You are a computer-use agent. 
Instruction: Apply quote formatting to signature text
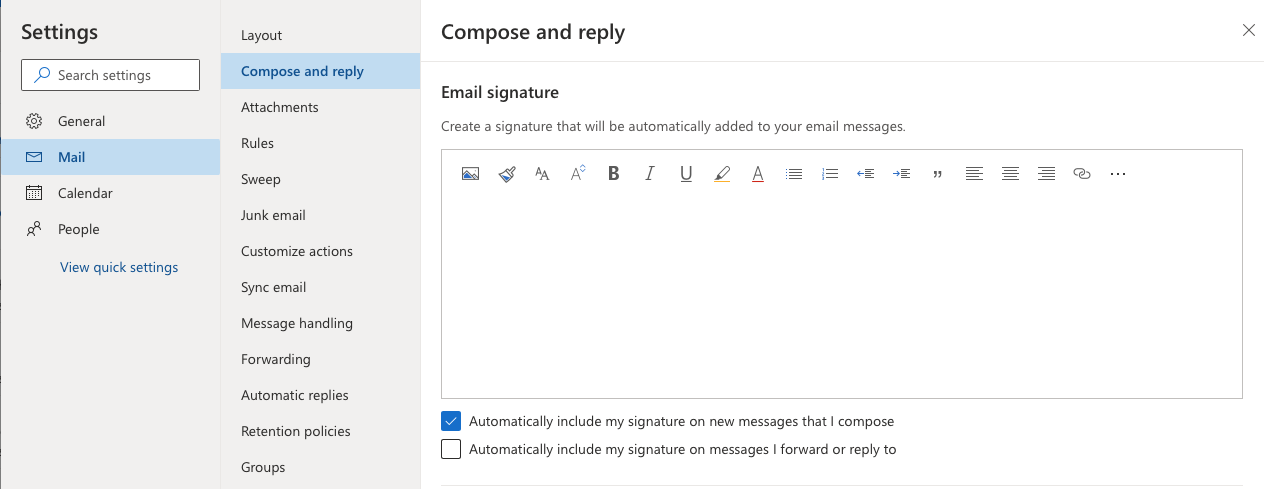click(937, 174)
